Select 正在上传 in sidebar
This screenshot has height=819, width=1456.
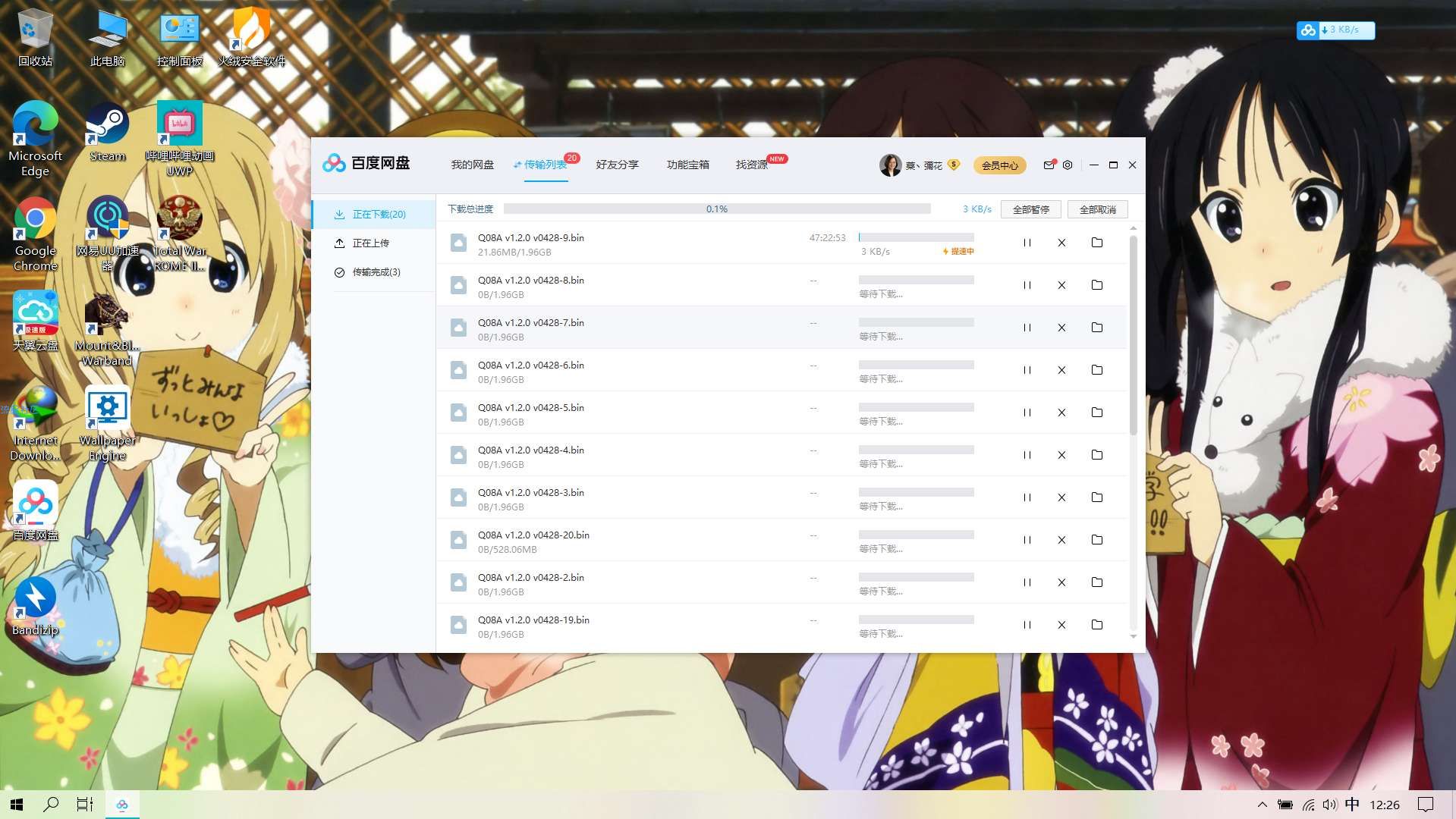(374, 243)
